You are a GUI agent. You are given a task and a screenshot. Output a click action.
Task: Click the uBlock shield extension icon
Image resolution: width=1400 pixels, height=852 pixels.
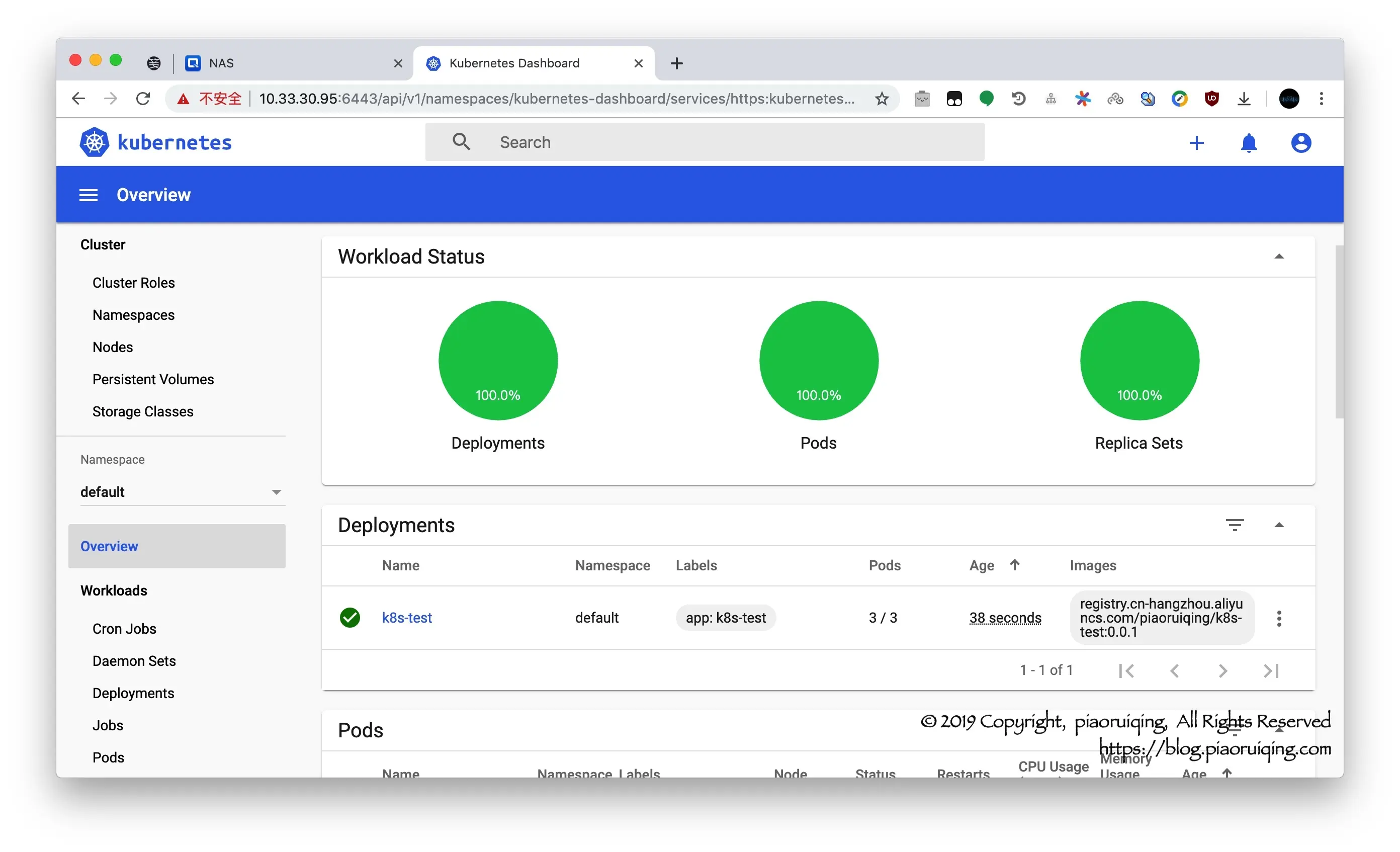pyautogui.click(x=1211, y=99)
